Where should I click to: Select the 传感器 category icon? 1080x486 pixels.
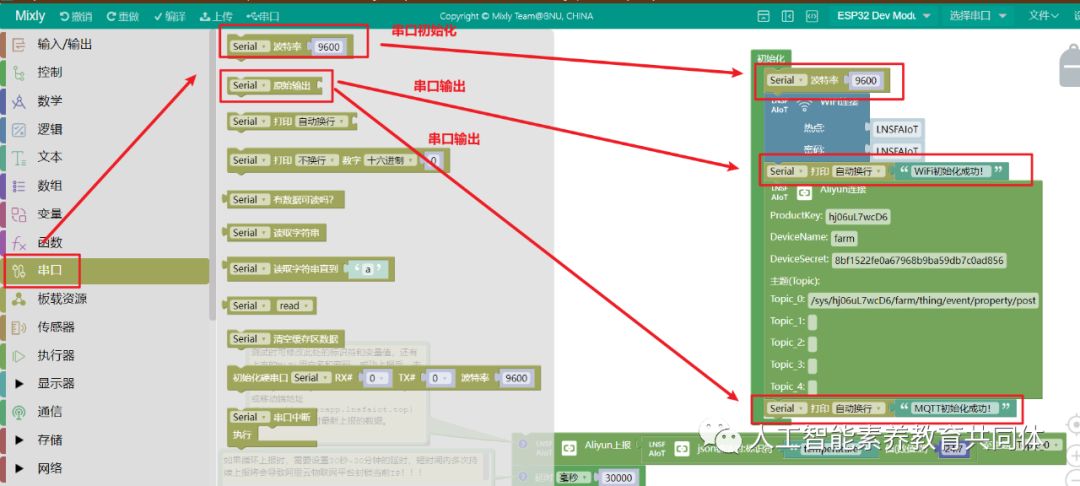[x=19, y=327]
